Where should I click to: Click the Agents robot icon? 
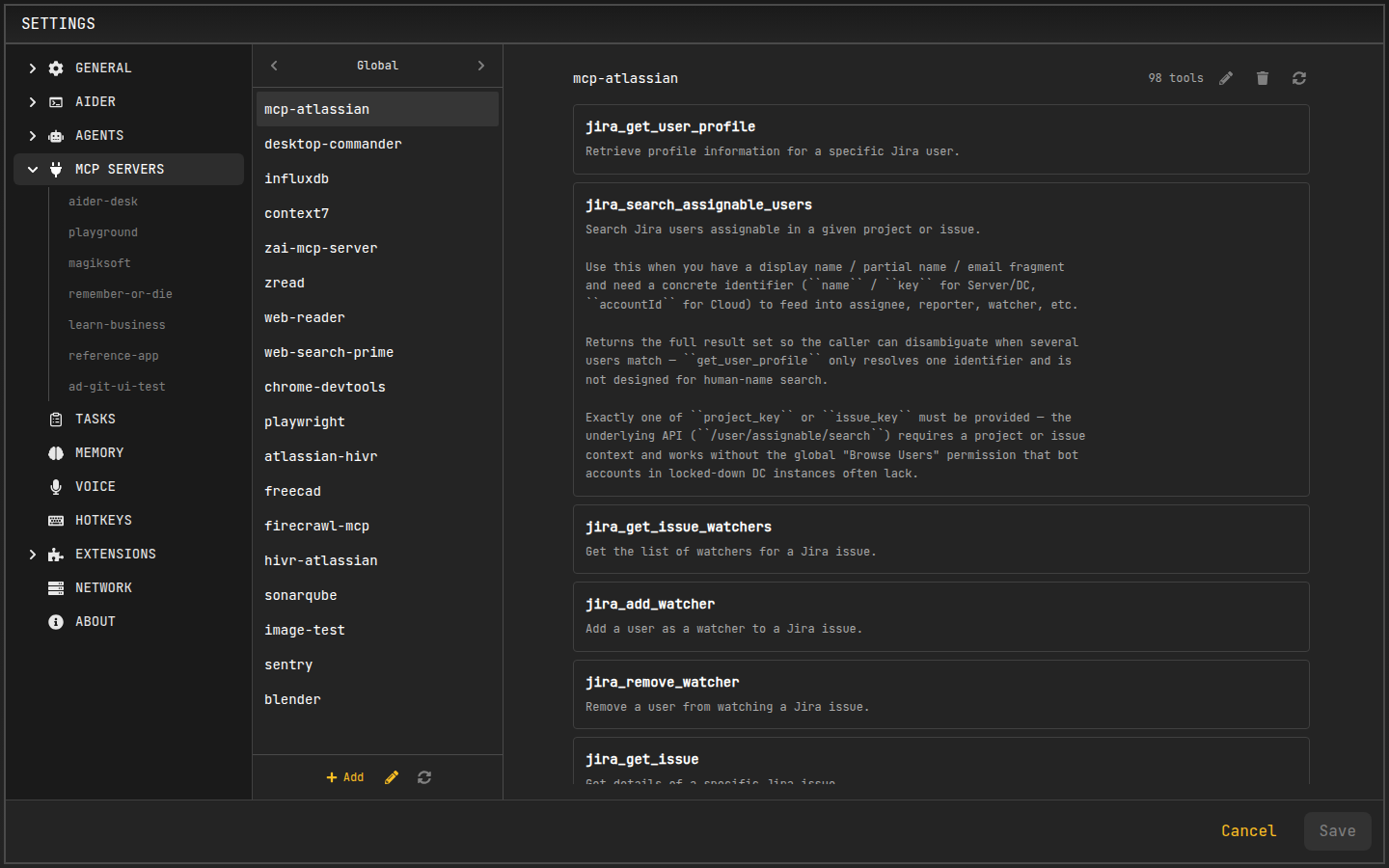click(56, 136)
